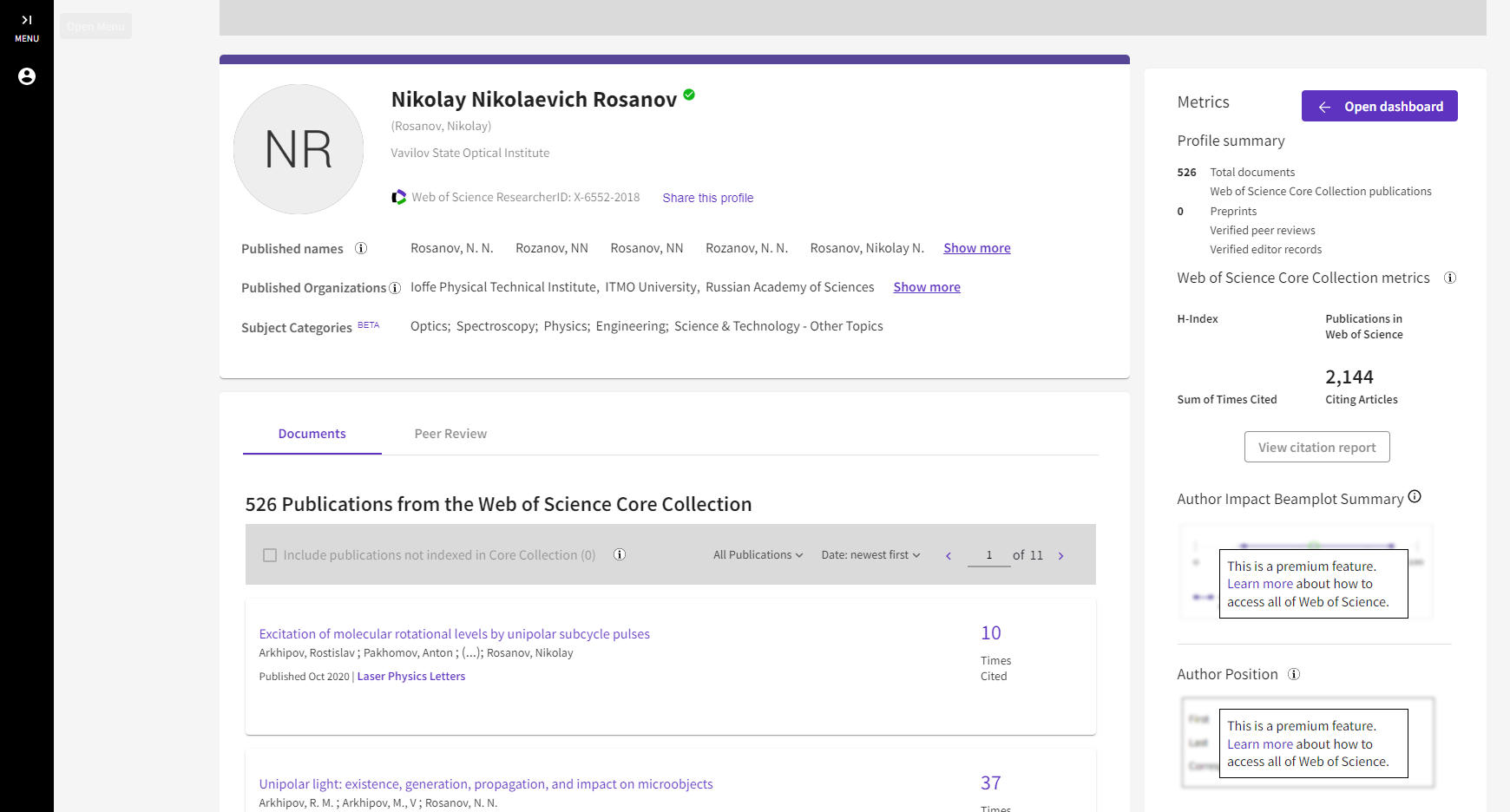Open the user account icon in sidebar
1510x812 pixels.
(x=27, y=76)
